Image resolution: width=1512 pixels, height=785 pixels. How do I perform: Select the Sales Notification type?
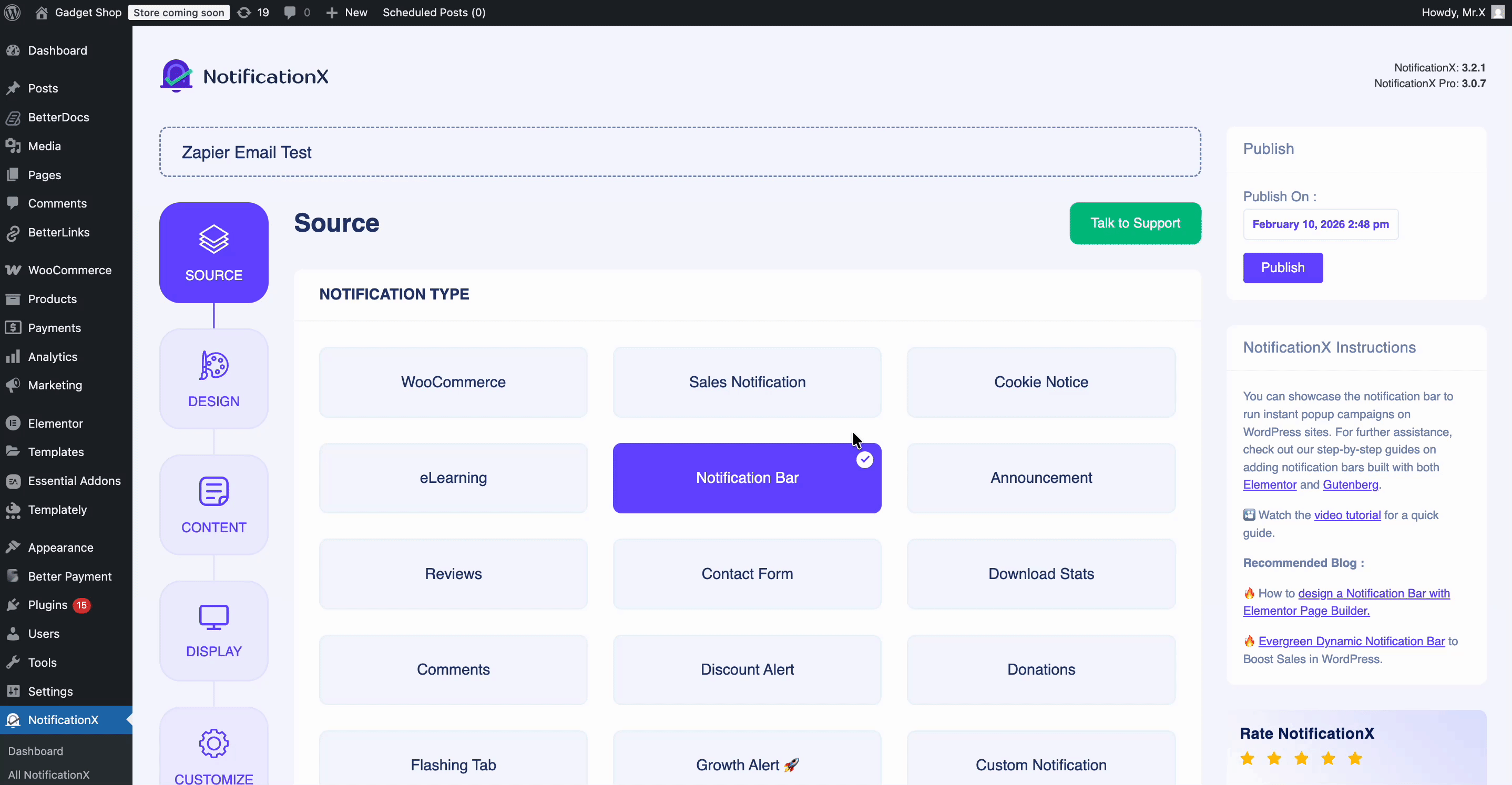[x=746, y=382]
